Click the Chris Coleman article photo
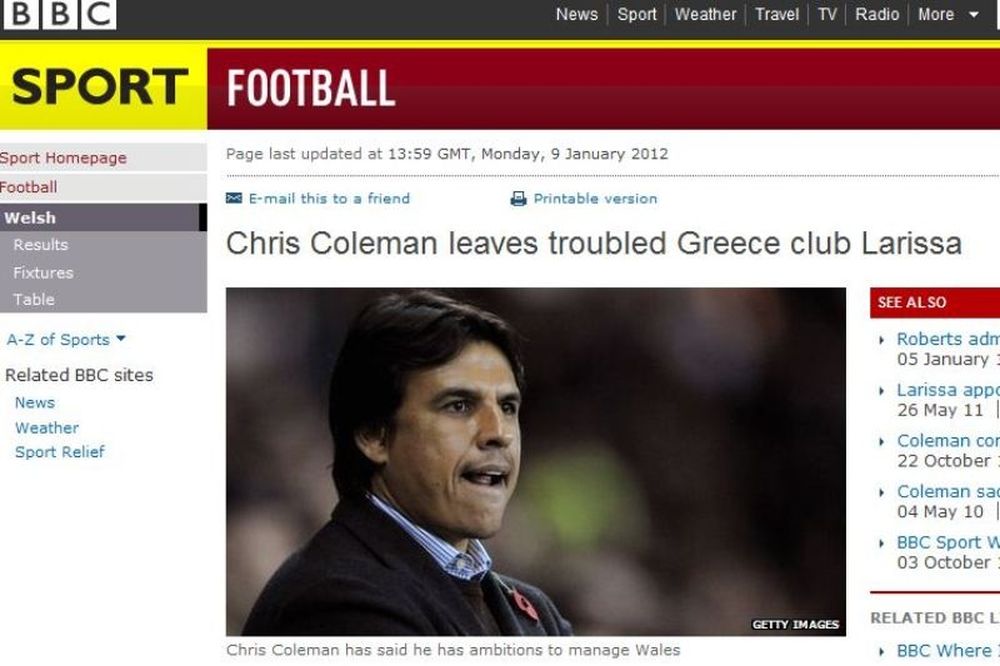 [536, 461]
